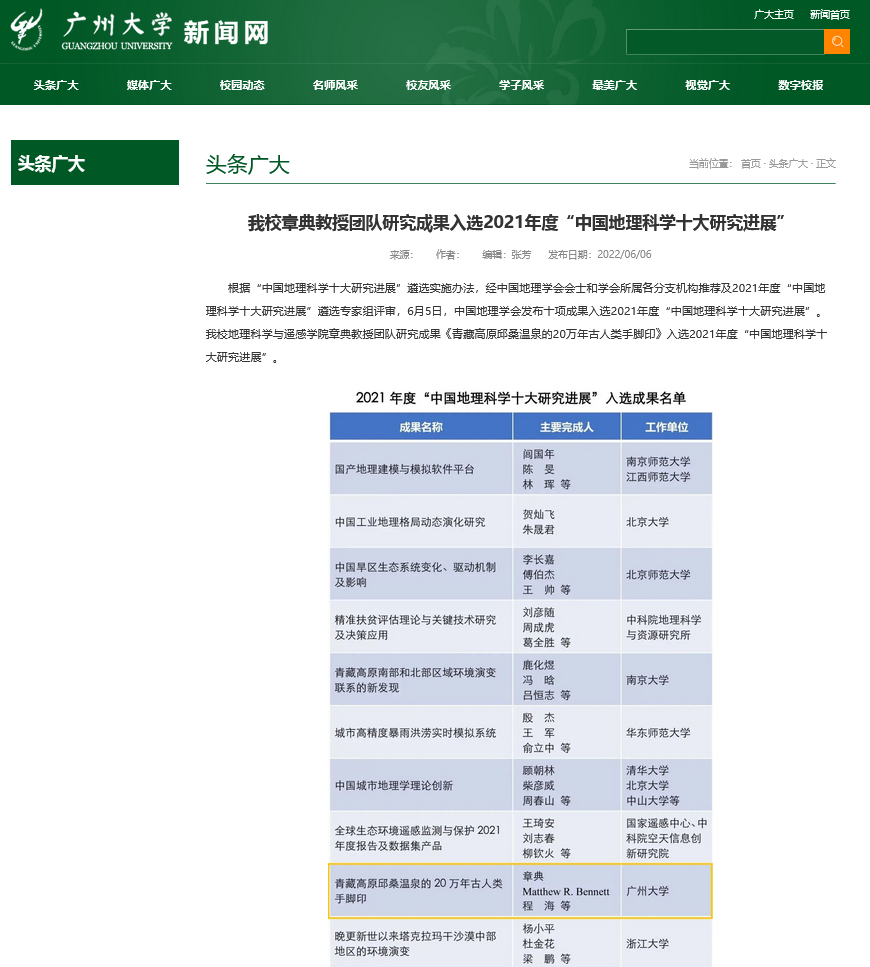The height and width of the screenshot is (967, 870).
Task: Open the 最美广大 navigation menu
Action: [x=614, y=85]
